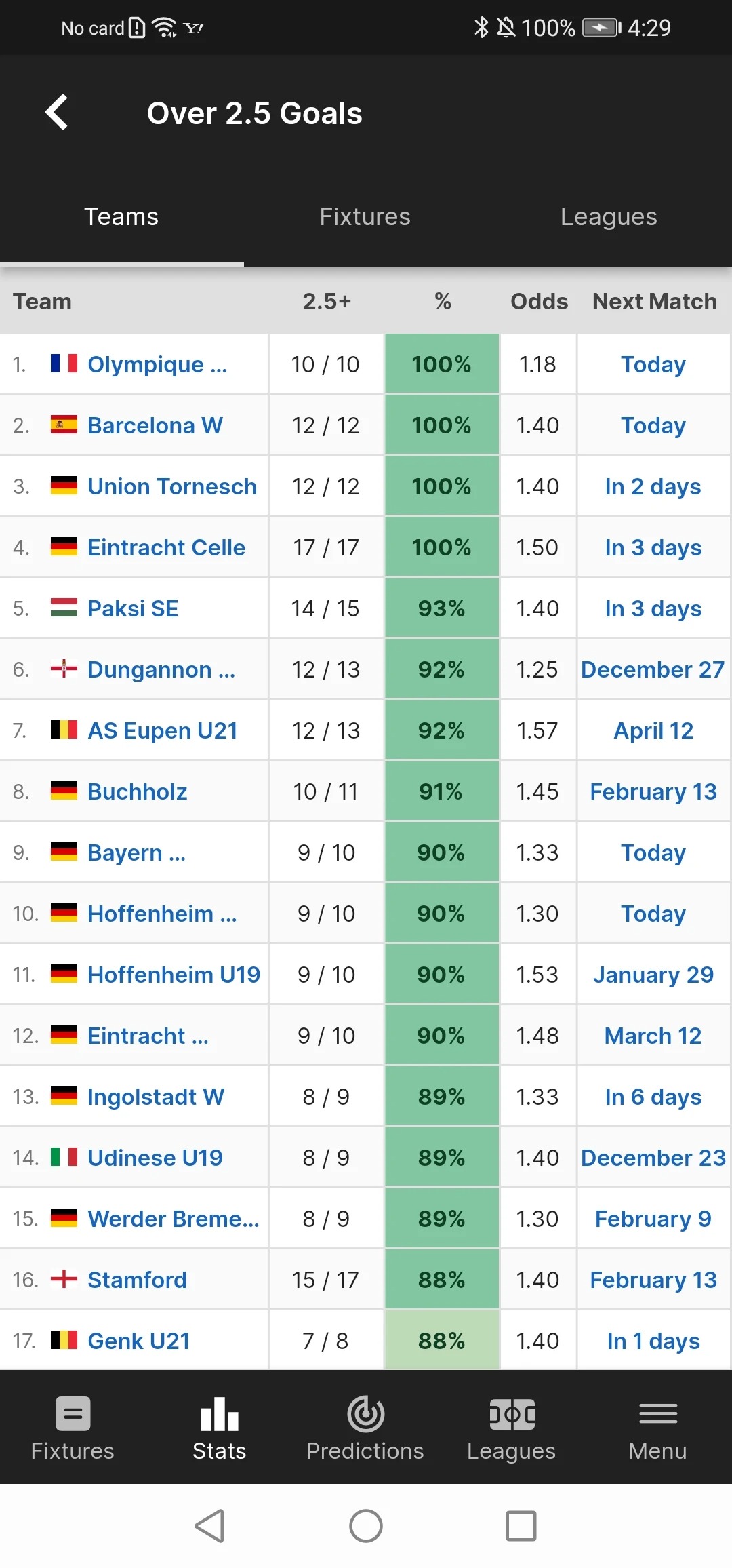Screen dimensions: 732x1568
Task: Tap the Android home circle button
Action: pos(366,1527)
